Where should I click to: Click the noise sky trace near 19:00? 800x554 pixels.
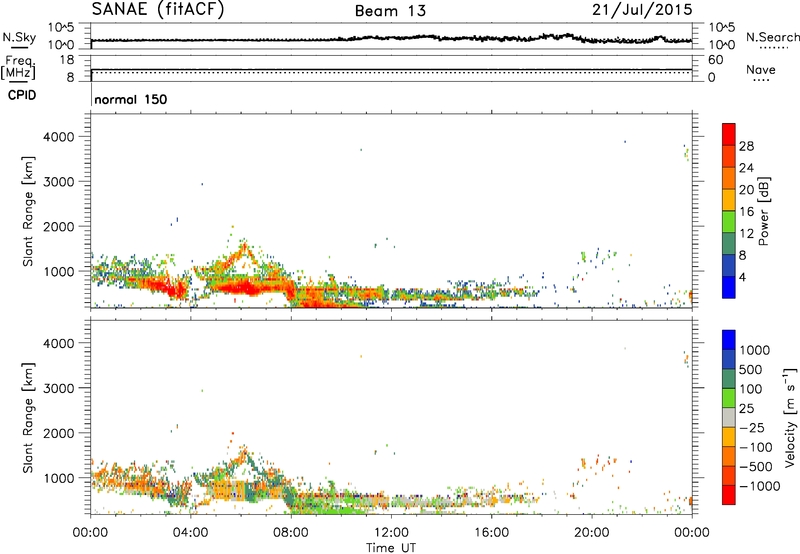click(566, 35)
